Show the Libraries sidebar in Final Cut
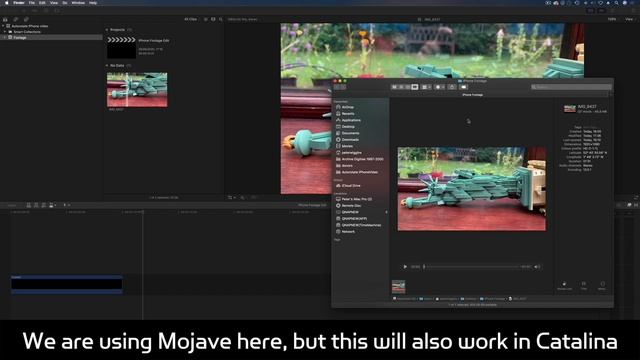640x360 pixels. [5, 19]
